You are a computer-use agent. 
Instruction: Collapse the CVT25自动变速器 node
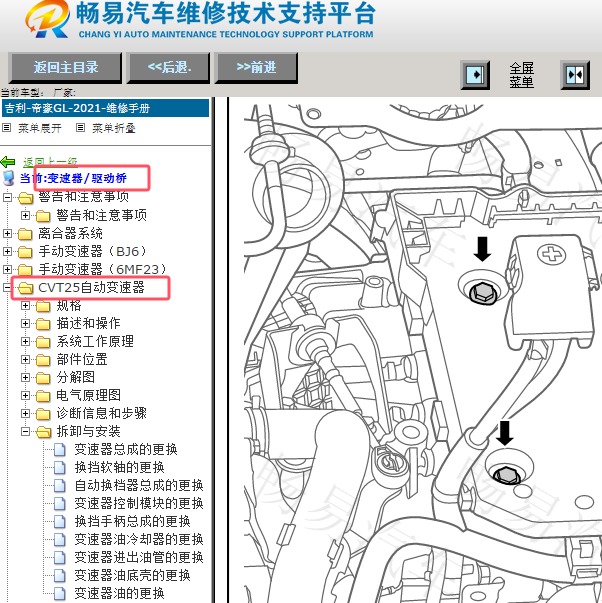point(7,287)
